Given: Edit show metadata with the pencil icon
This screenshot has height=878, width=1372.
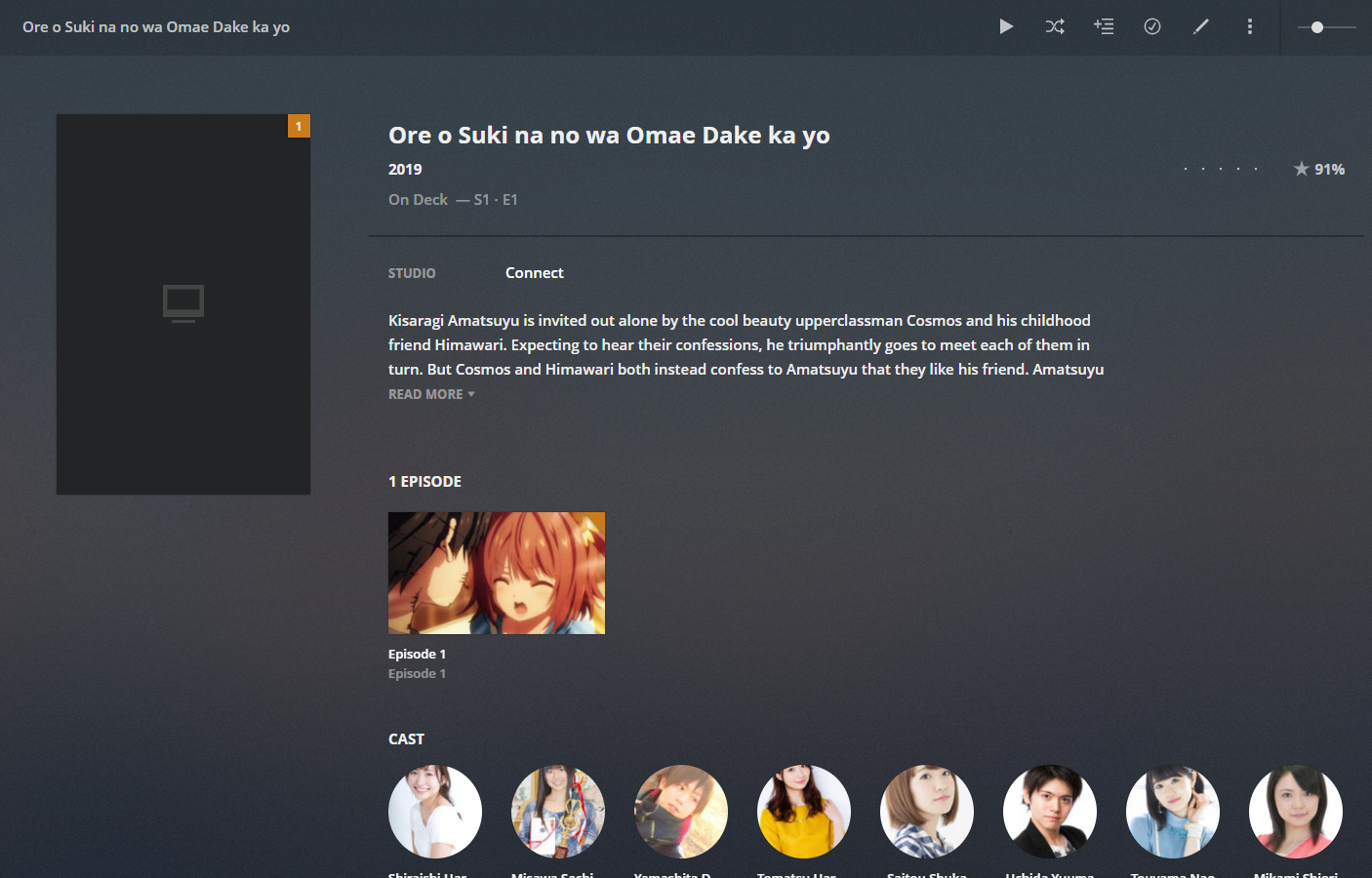Looking at the screenshot, I should [x=1200, y=26].
